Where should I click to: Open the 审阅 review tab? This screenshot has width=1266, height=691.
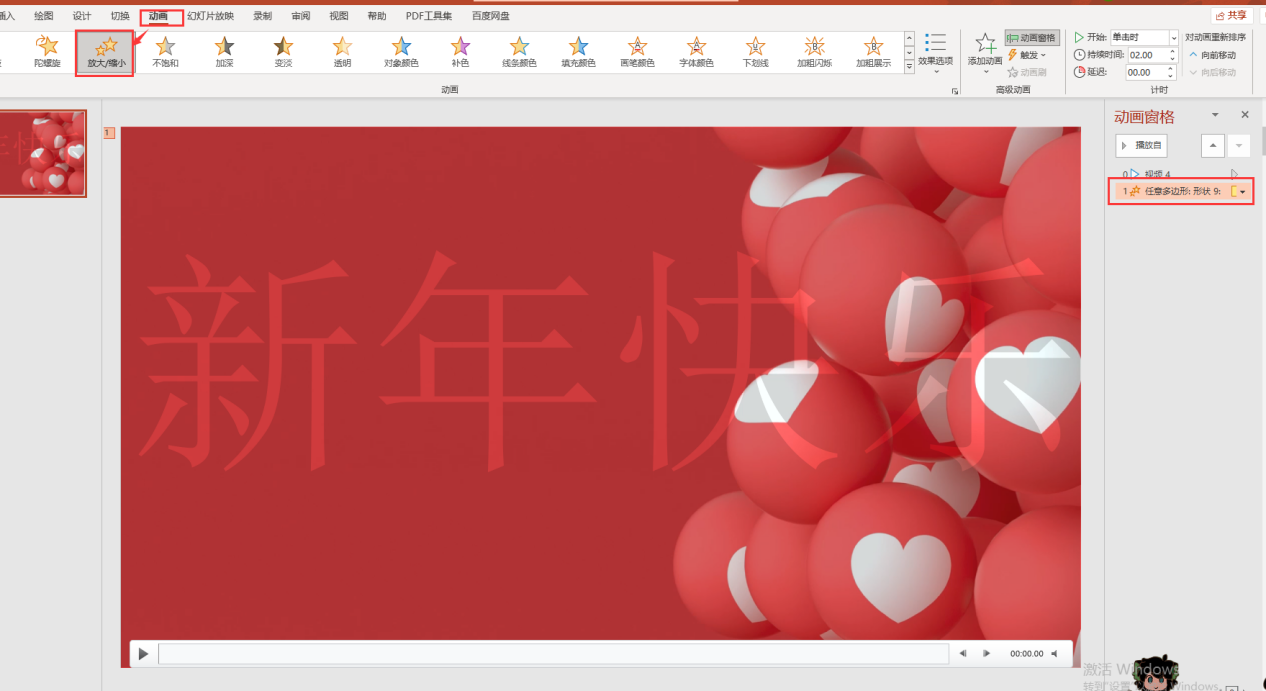click(301, 16)
